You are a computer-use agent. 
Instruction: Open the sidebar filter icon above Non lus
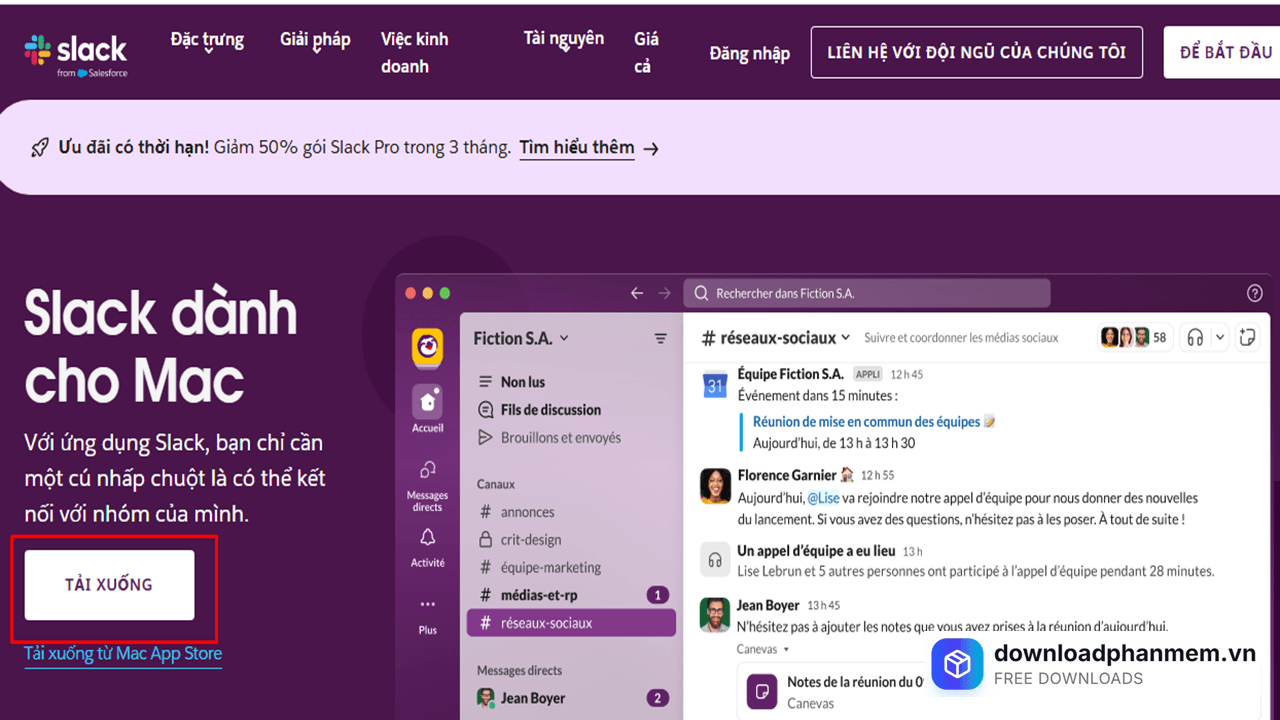(x=660, y=338)
